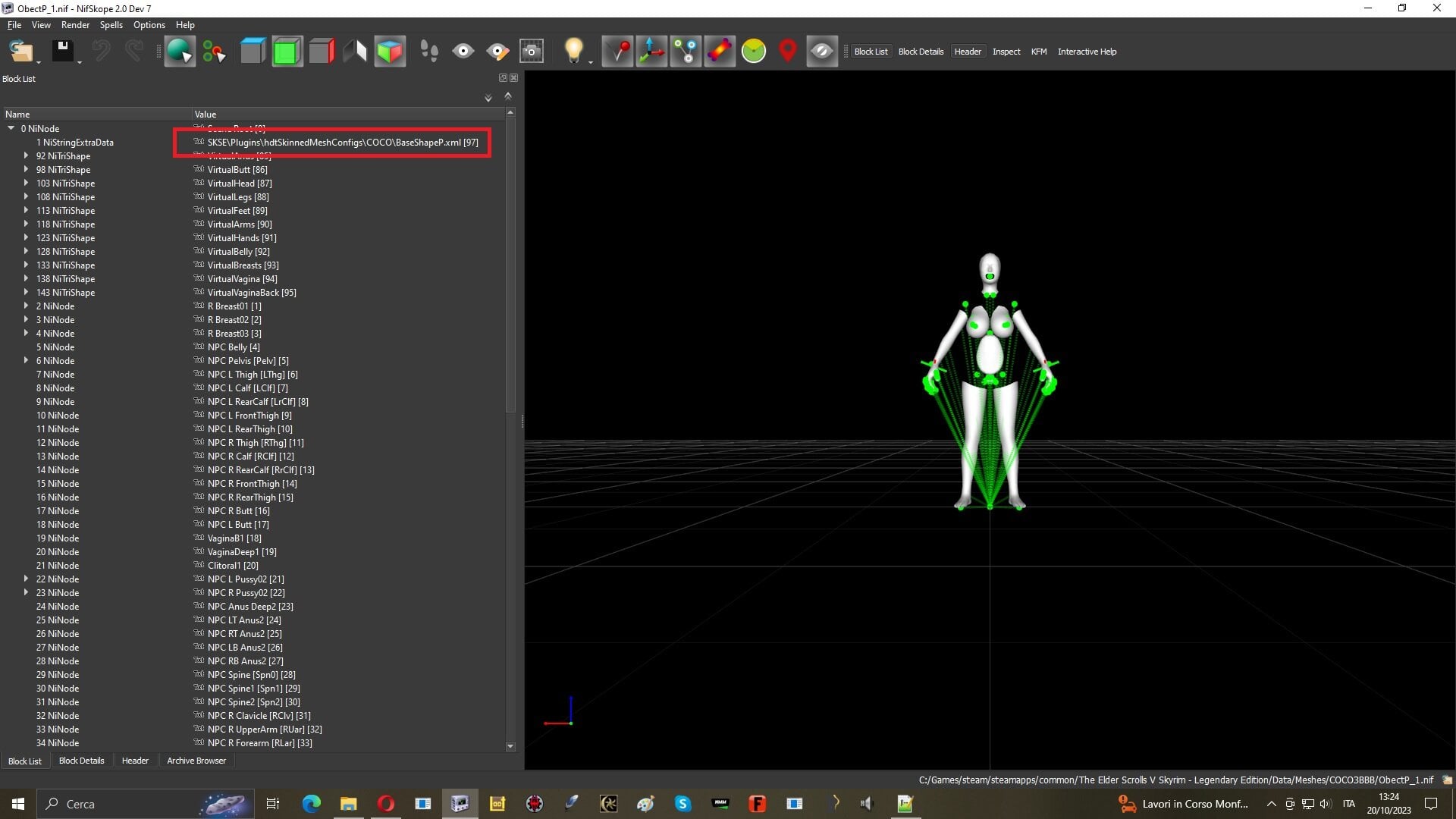The image size is (1456, 819).
Task: Toggle the node connections display icon
Action: coord(686,52)
